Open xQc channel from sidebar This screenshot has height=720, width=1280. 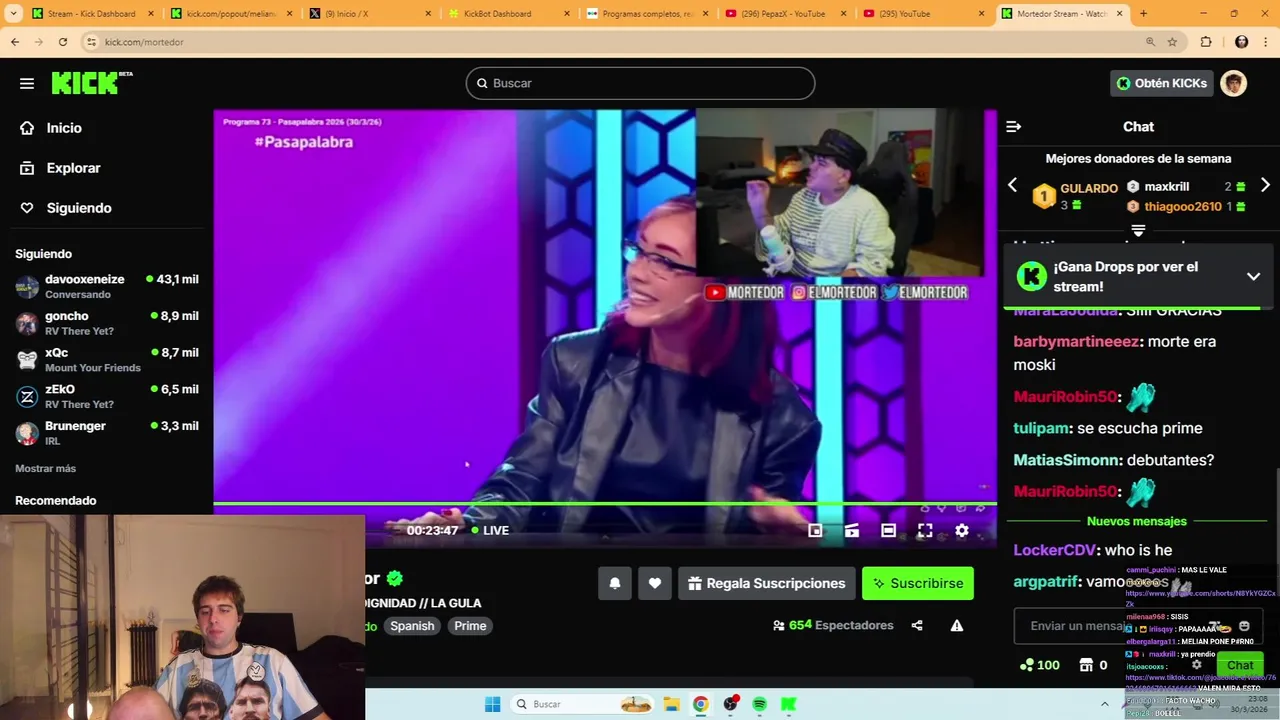107,359
